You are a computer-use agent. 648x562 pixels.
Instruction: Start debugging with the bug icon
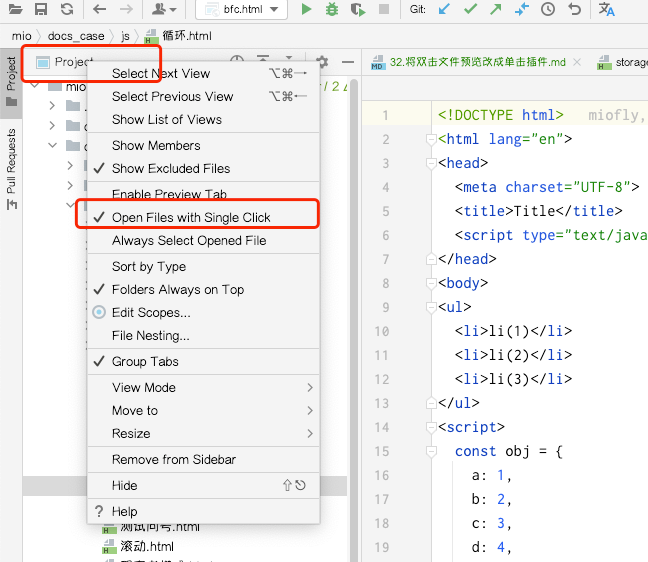[x=331, y=9]
